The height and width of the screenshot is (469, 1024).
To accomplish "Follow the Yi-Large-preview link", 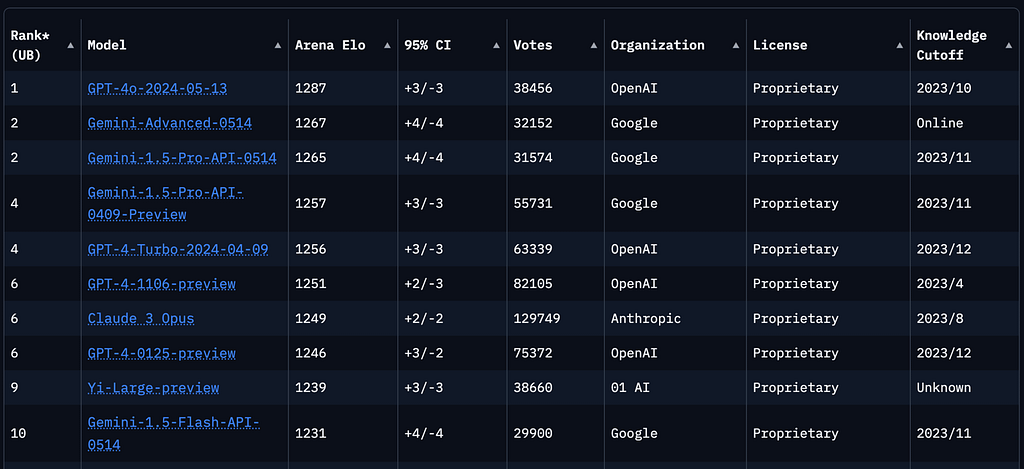I will pos(153,388).
